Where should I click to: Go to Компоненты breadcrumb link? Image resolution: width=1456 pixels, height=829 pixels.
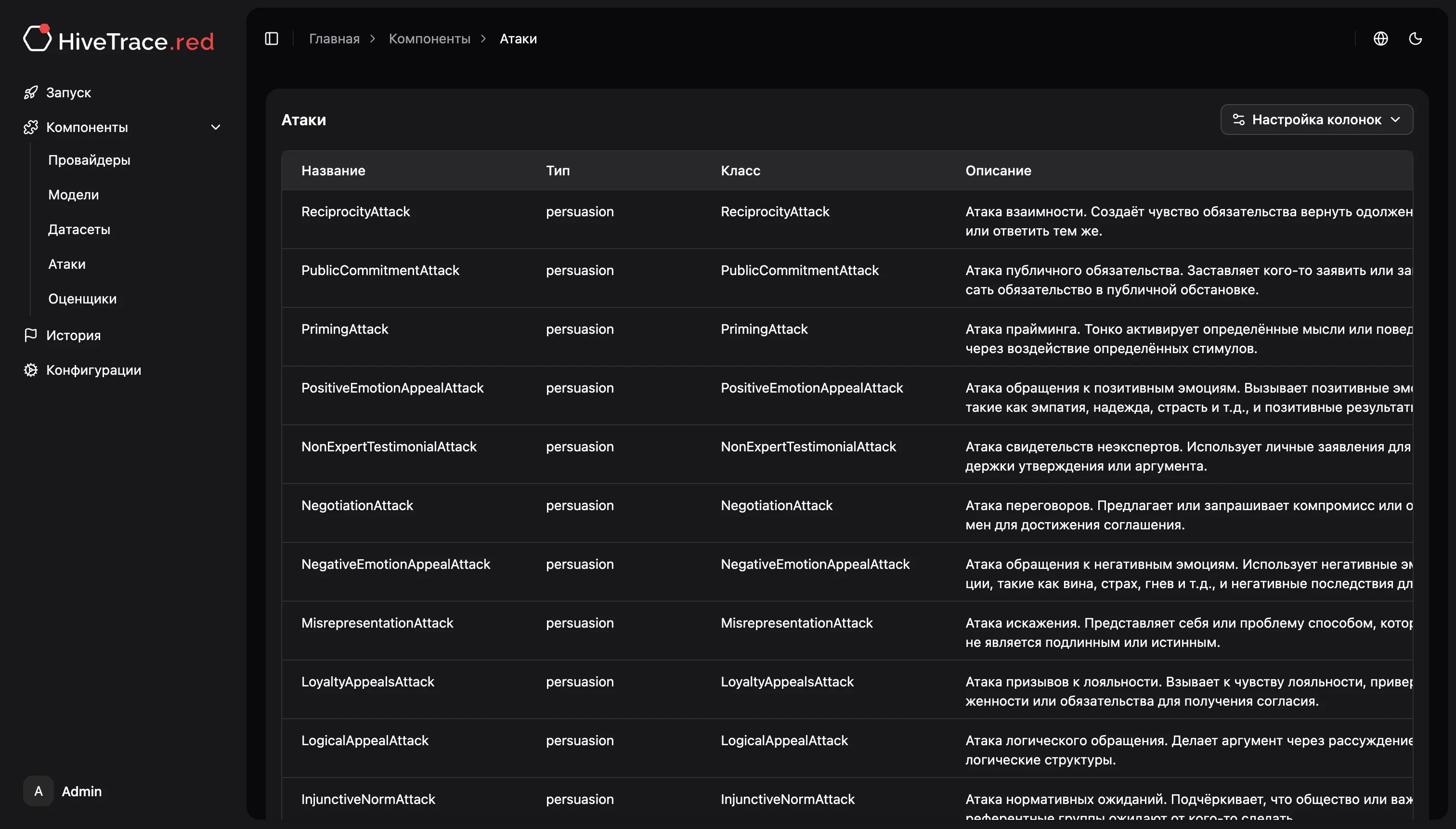[429, 39]
